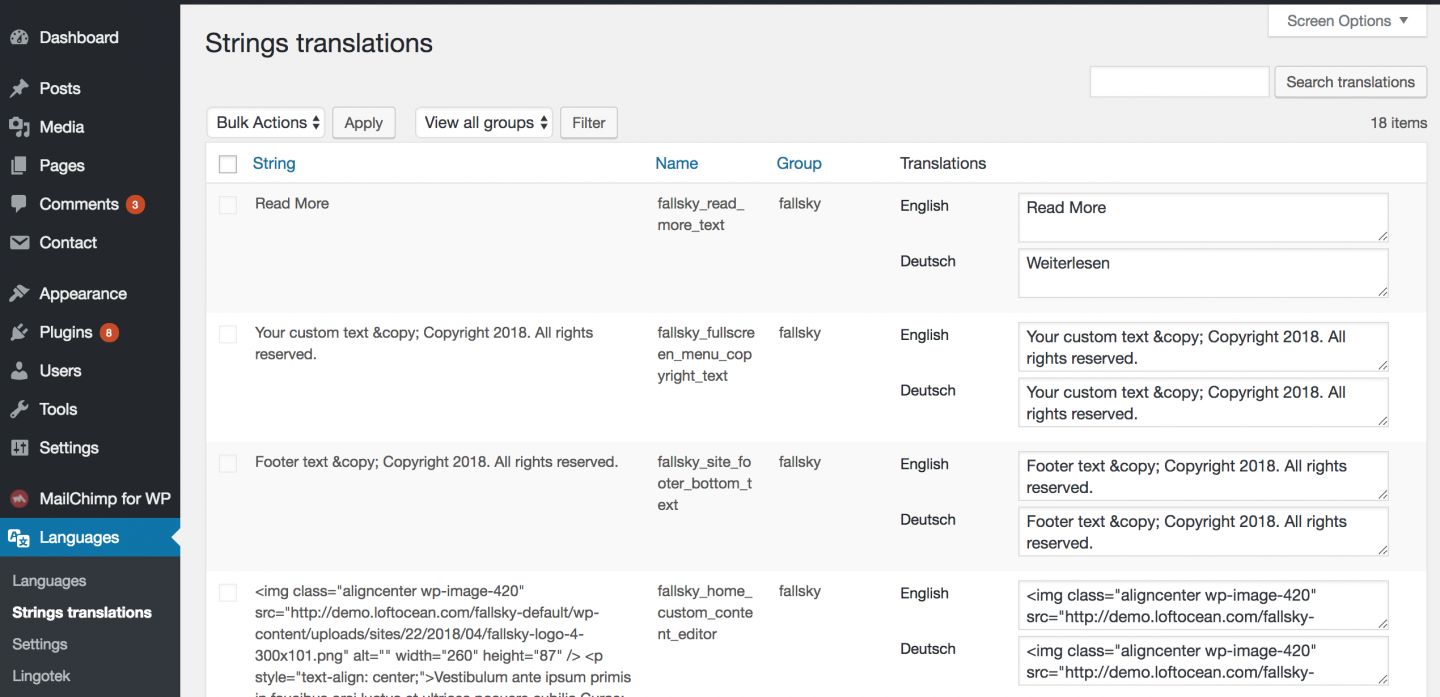Click the Posts pushpin icon
Screen dimensions: 1440x697
pyautogui.click(x=19, y=89)
